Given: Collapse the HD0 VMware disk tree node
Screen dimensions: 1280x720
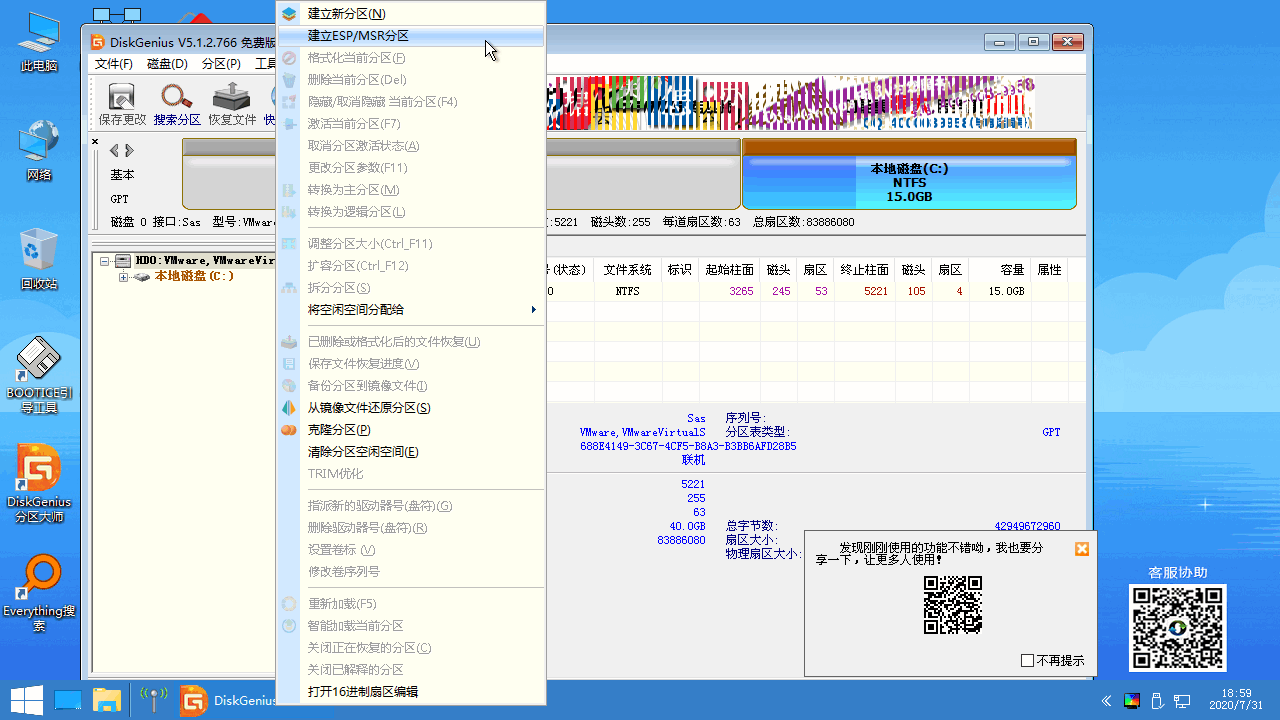Looking at the screenshot, I should point(105,260).
